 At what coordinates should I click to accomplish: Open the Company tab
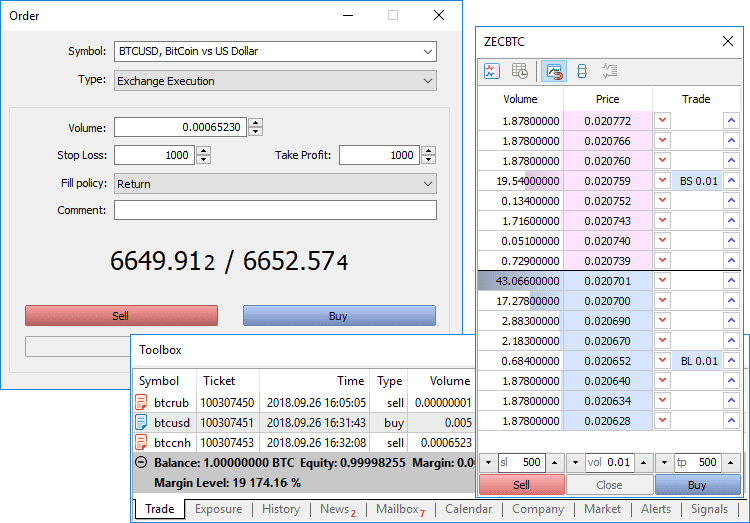[538, 509]
